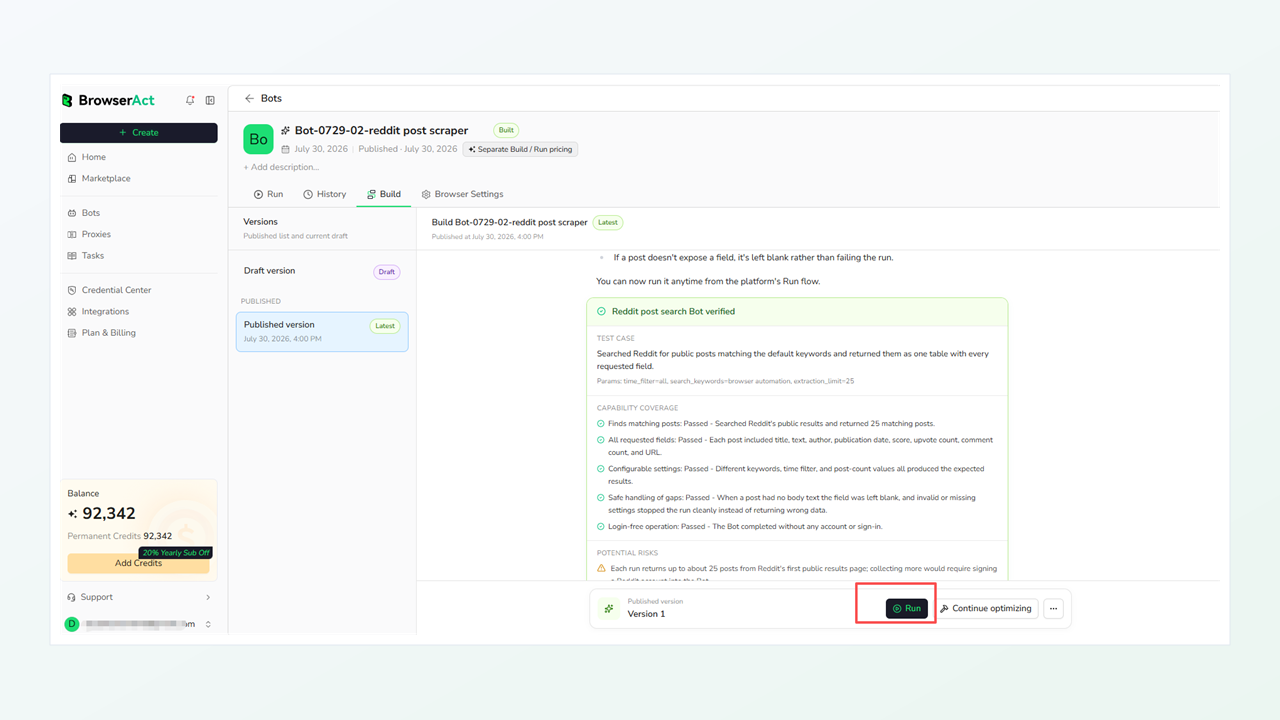Image resolution: width=1280 pixels, height=720 pixels.
Task: Expand the Support menu chevron
Action: click(208, 597)
